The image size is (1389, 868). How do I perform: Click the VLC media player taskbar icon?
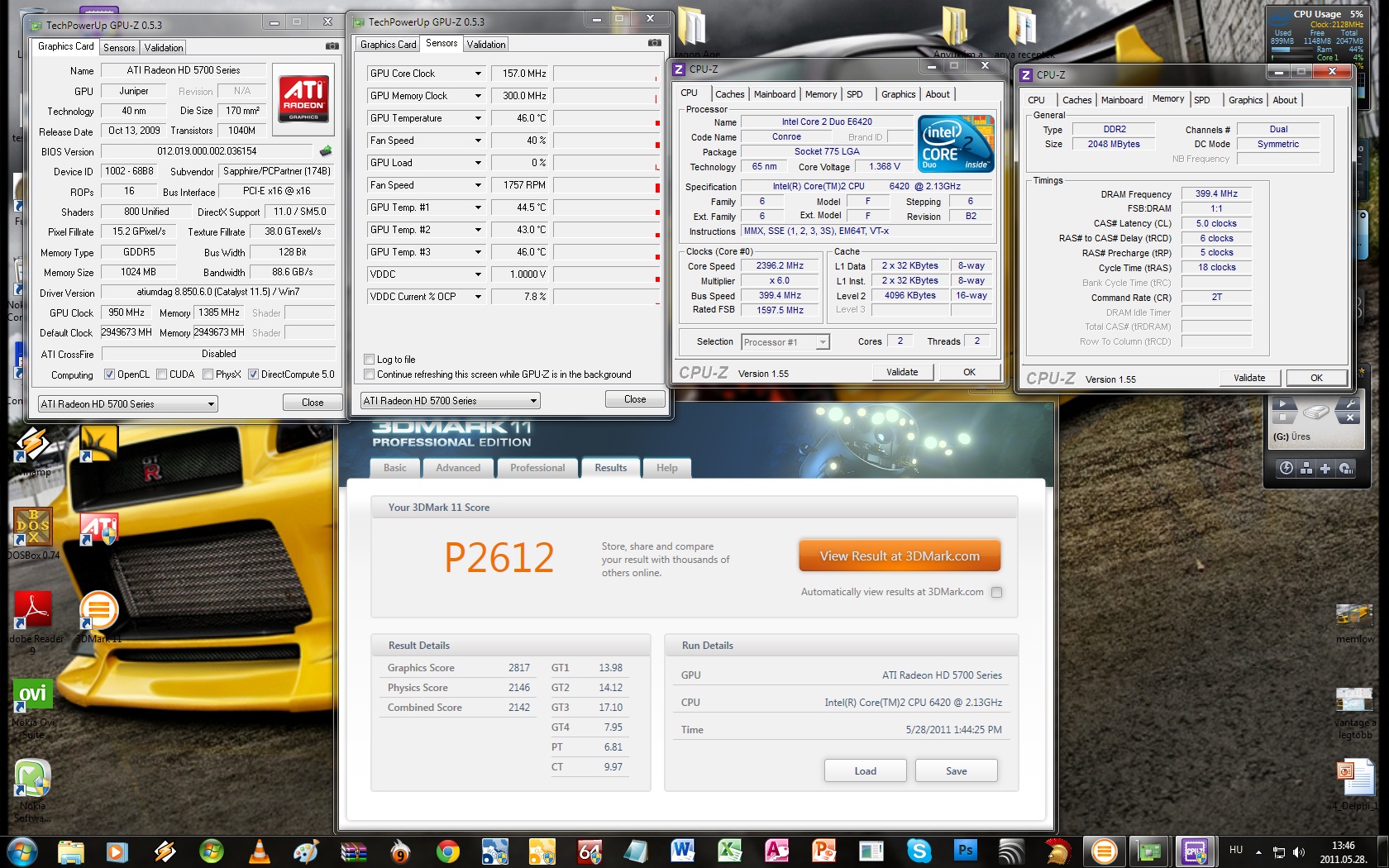pos(259,851)
